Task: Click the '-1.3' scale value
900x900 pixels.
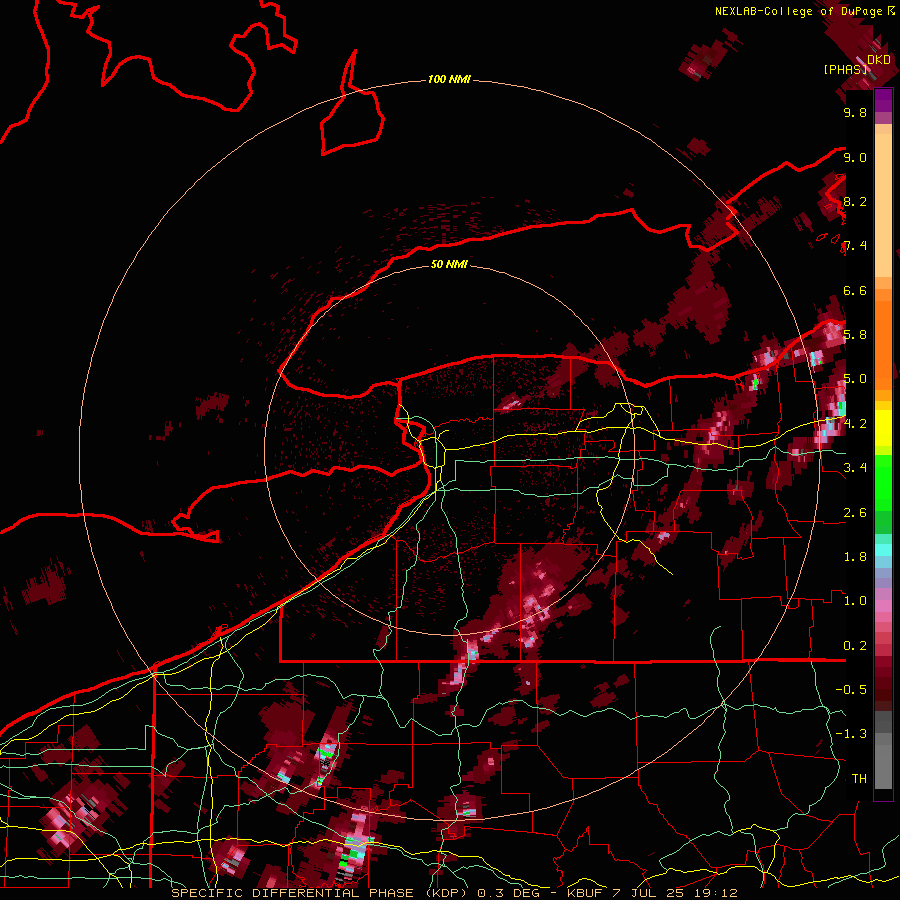Action: tap(851, 735)
